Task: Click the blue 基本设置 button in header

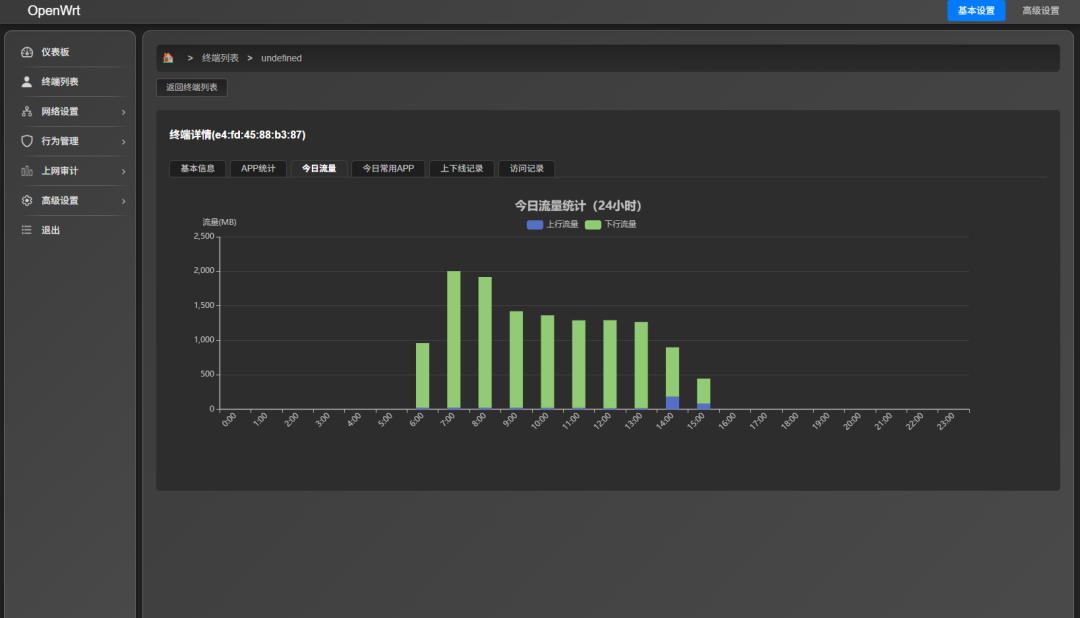Action: (976, 11)
